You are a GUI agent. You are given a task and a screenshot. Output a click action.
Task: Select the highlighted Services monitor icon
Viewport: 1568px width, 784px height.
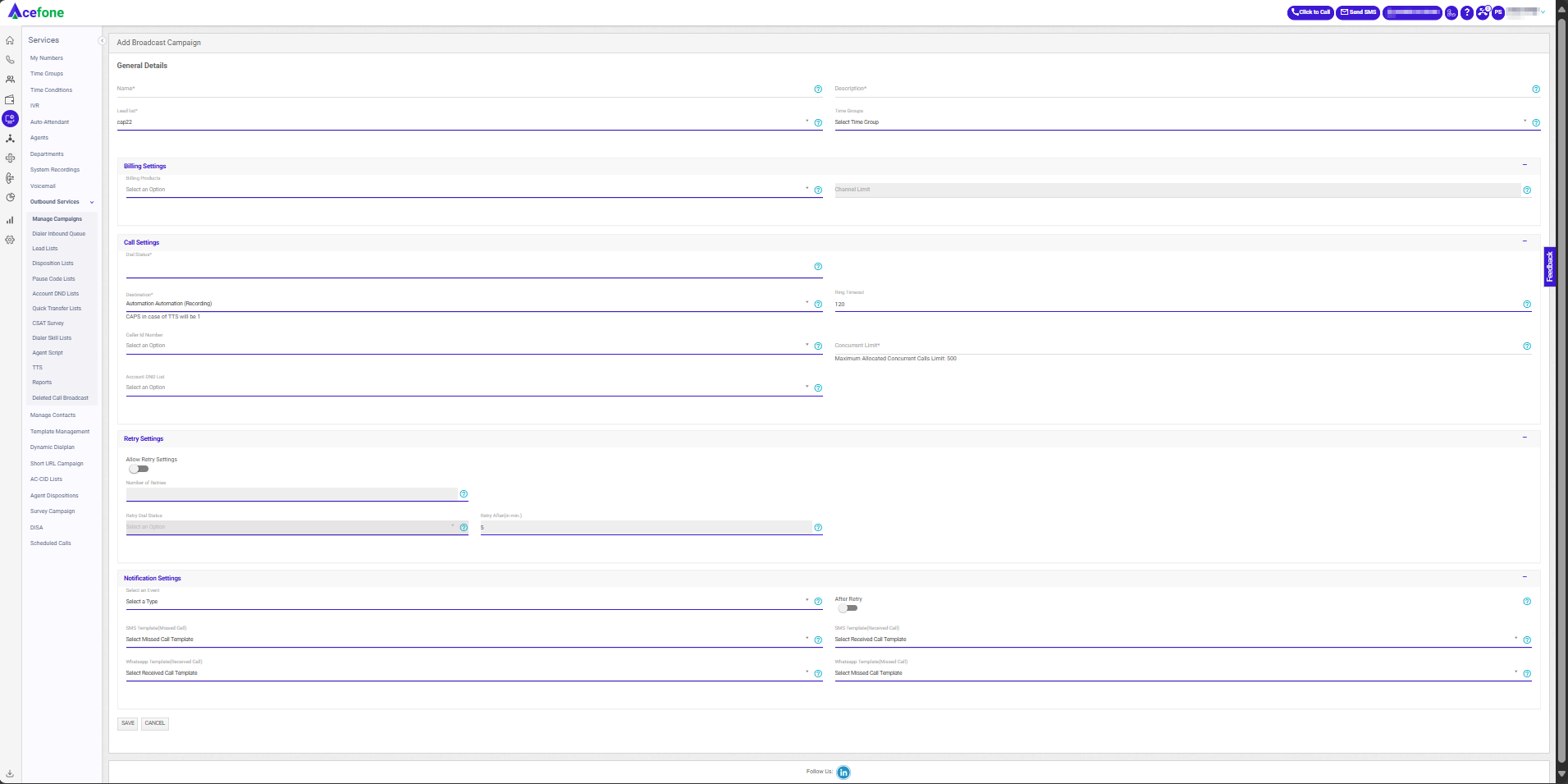(x=10, y=119)
